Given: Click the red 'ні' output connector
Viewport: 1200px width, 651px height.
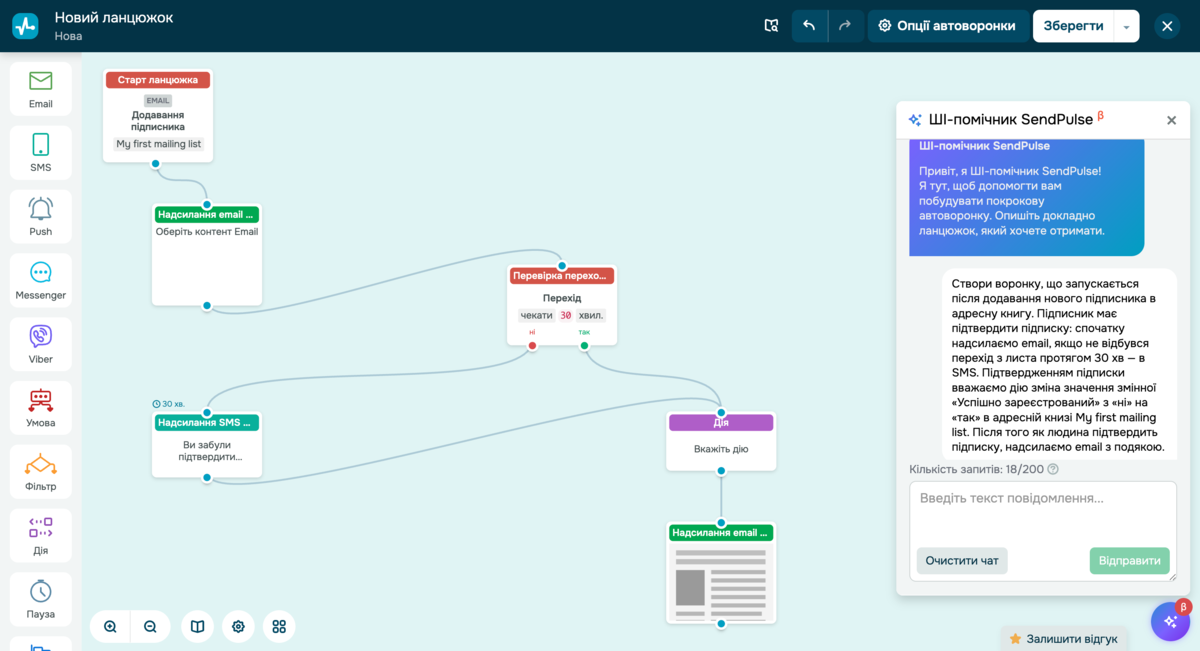Looking at the screenshot, I should (x=532, y=346).
